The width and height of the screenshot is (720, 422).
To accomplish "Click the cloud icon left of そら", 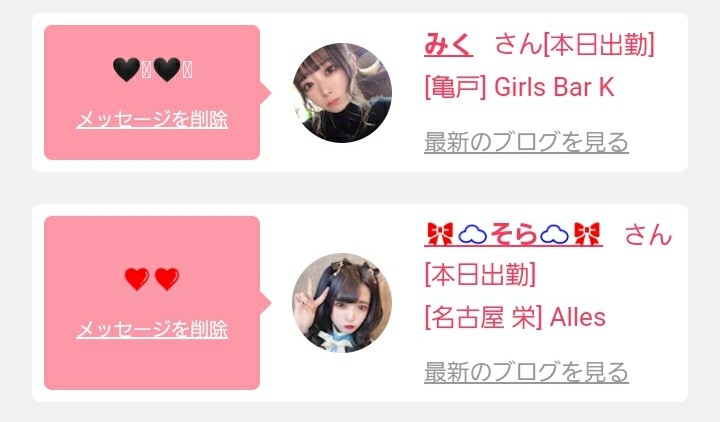I will pyautogui.click(x=472, y=235).
